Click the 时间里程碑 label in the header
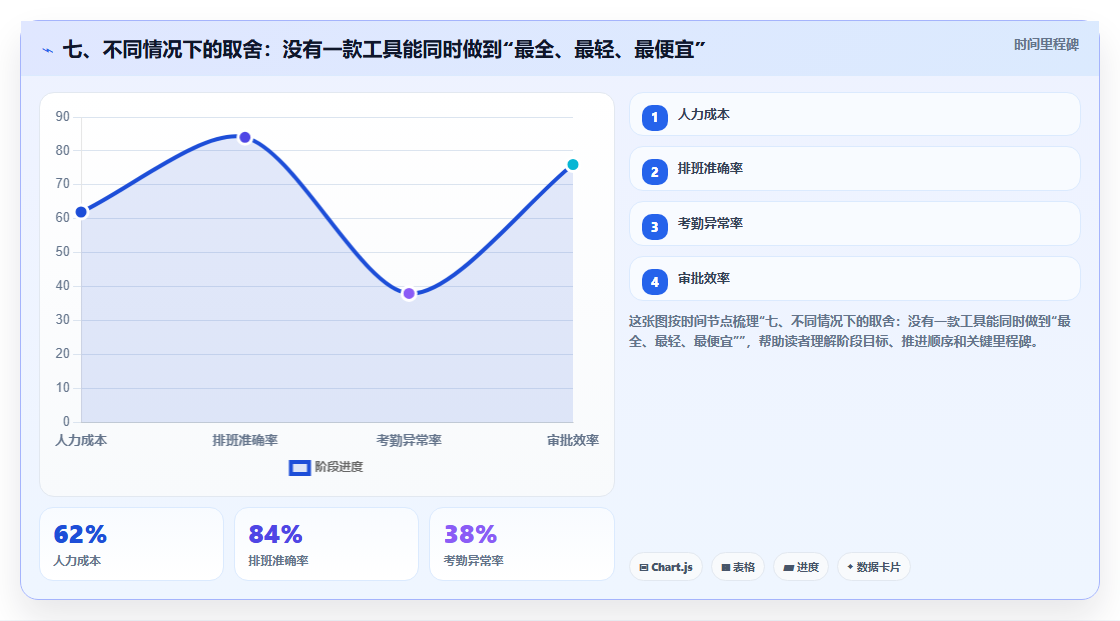The image size is (1120, 621). coord(1046,45)
